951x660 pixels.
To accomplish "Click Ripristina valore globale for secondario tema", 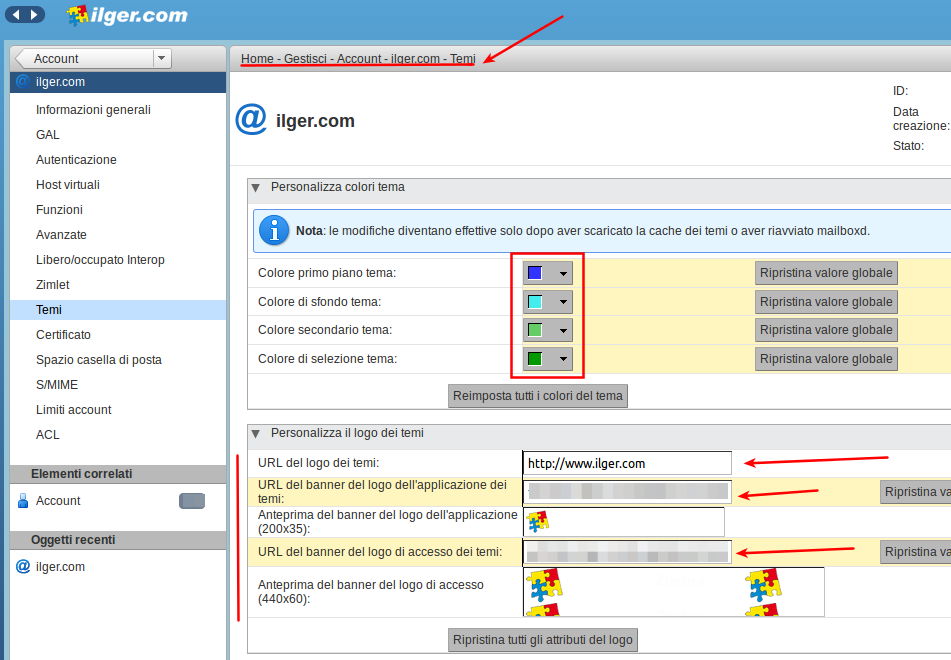I will click(826, 330).
